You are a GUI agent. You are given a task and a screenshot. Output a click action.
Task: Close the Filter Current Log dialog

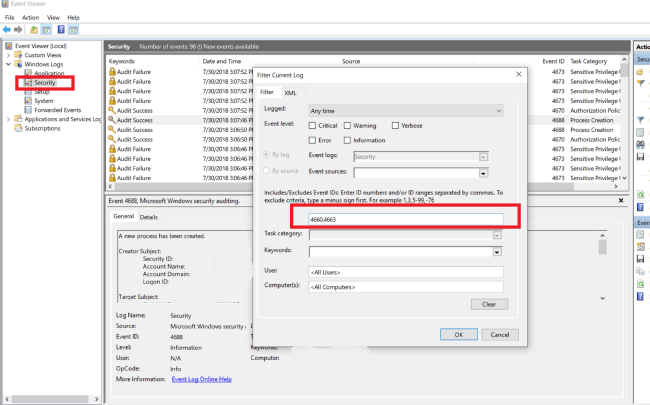[x=519, y=74]
